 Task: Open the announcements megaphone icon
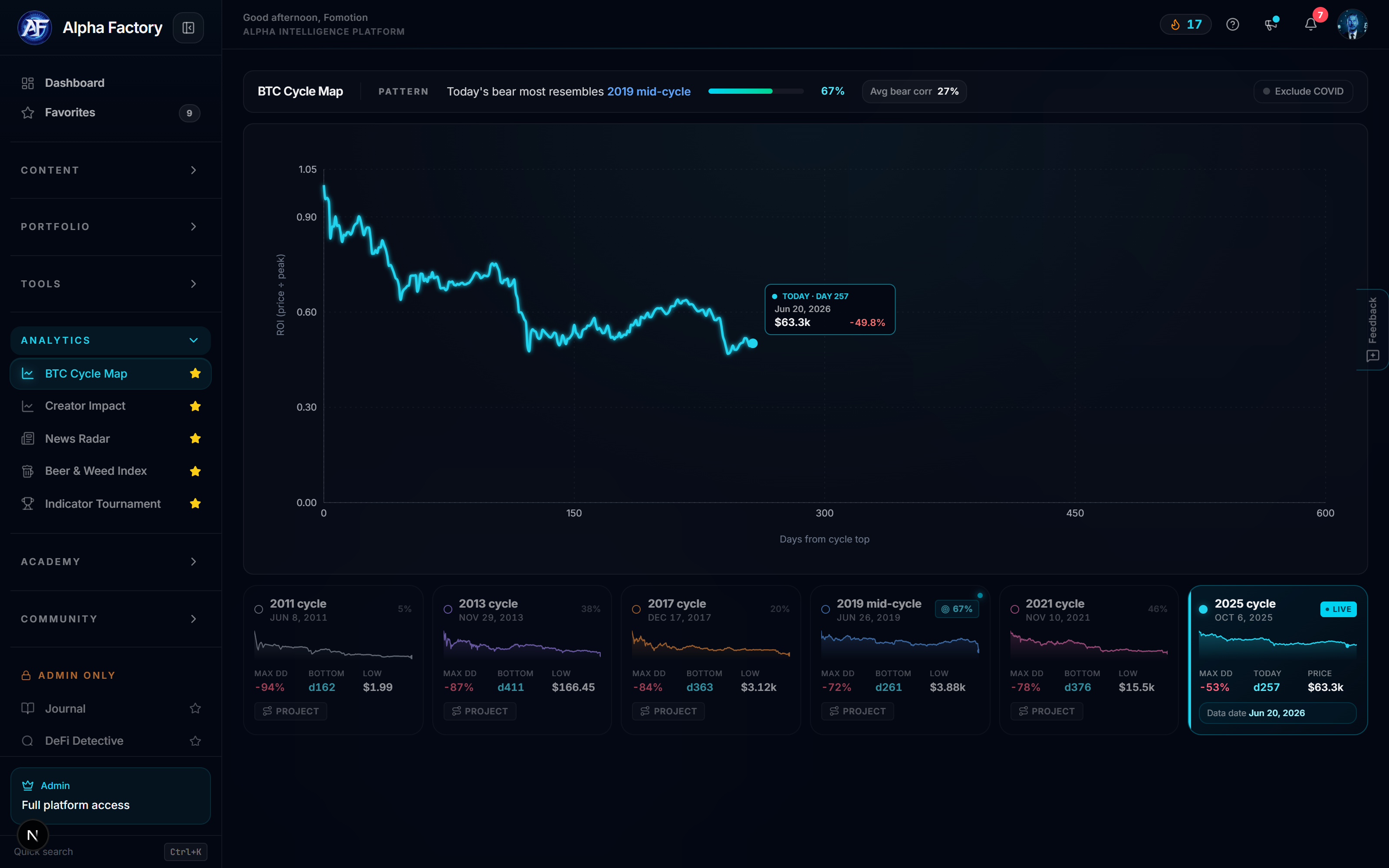[1271, 24]
